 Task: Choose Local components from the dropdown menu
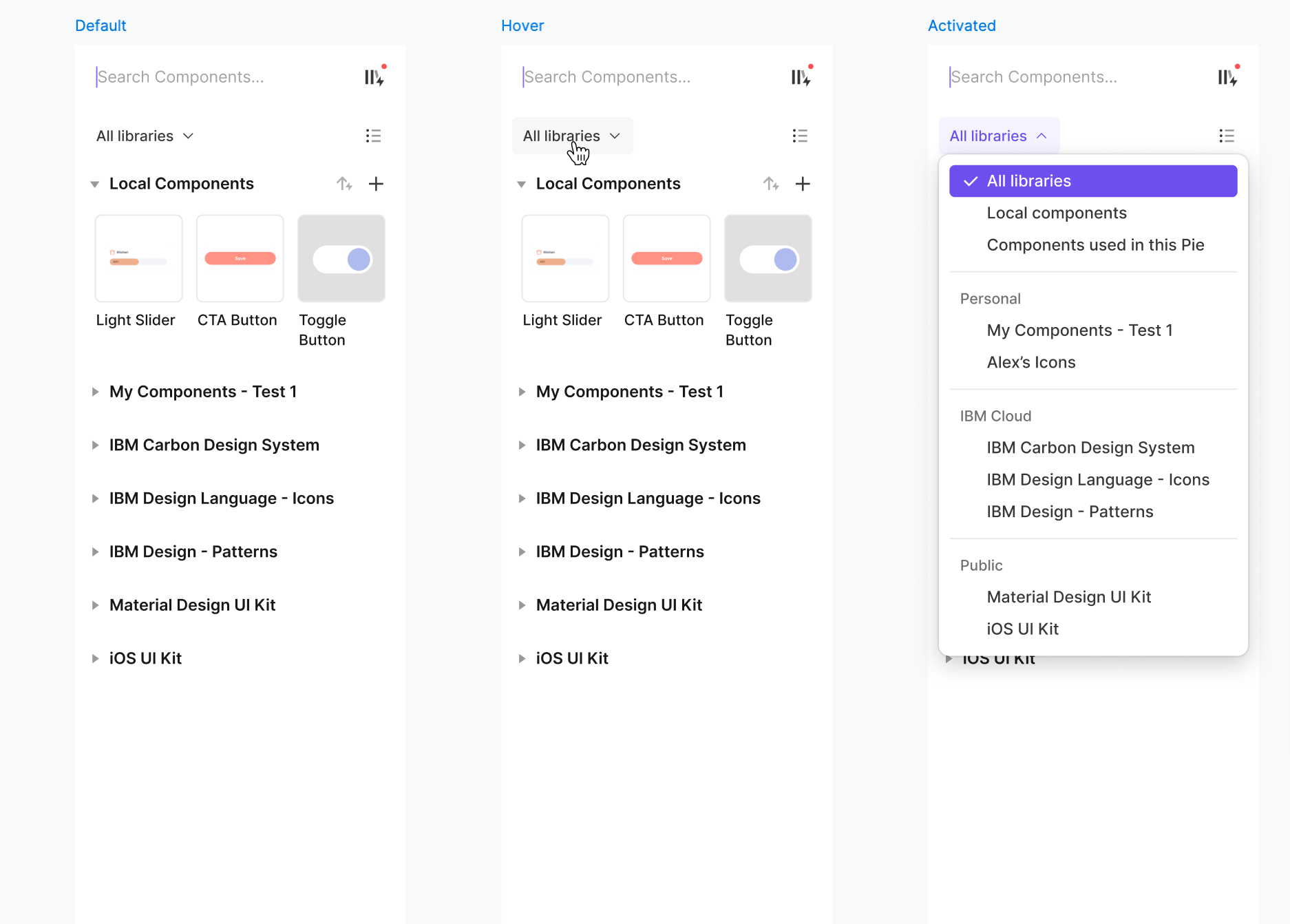coord(1057,213)
